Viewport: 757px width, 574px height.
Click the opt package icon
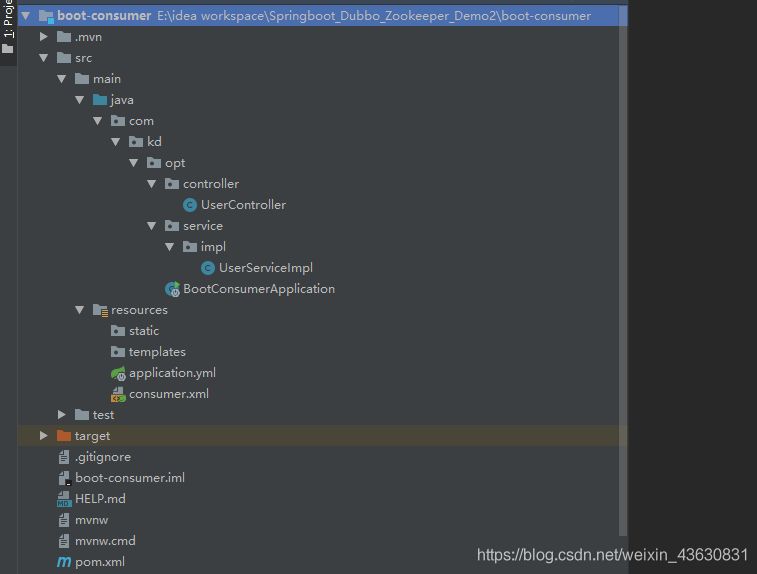point(154,163)
